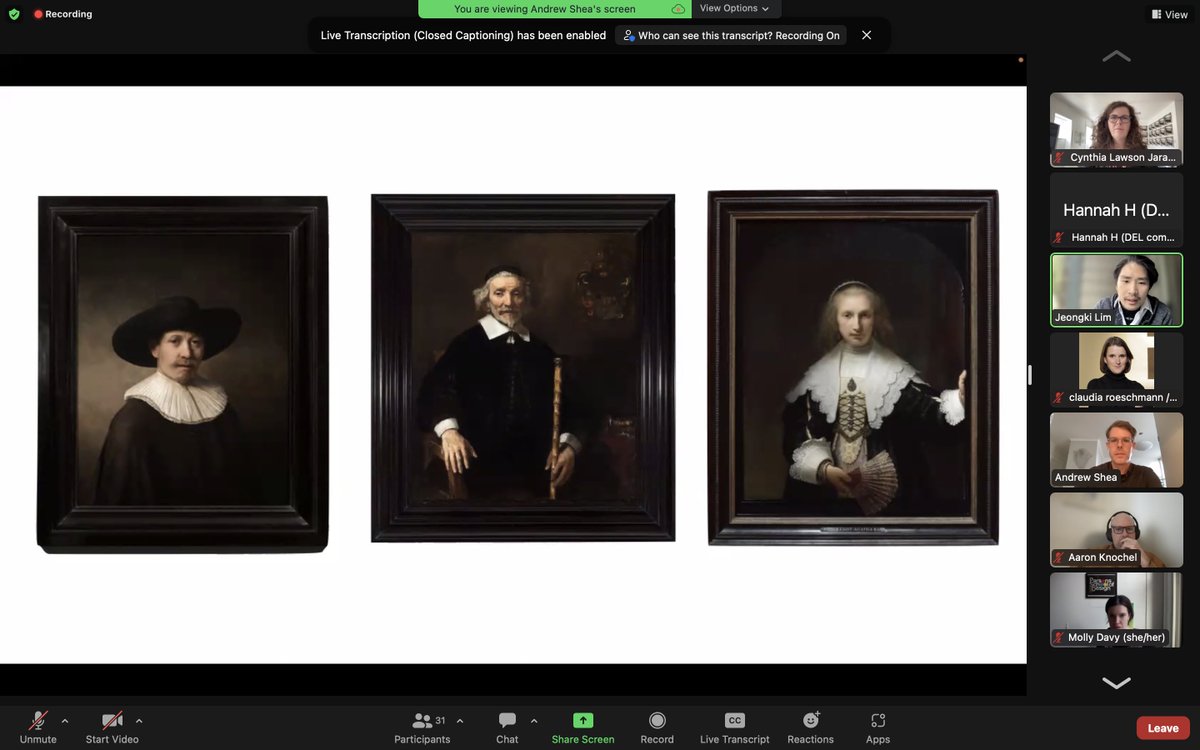Select Cynthia Lawson Jara's video tile

1116,130
